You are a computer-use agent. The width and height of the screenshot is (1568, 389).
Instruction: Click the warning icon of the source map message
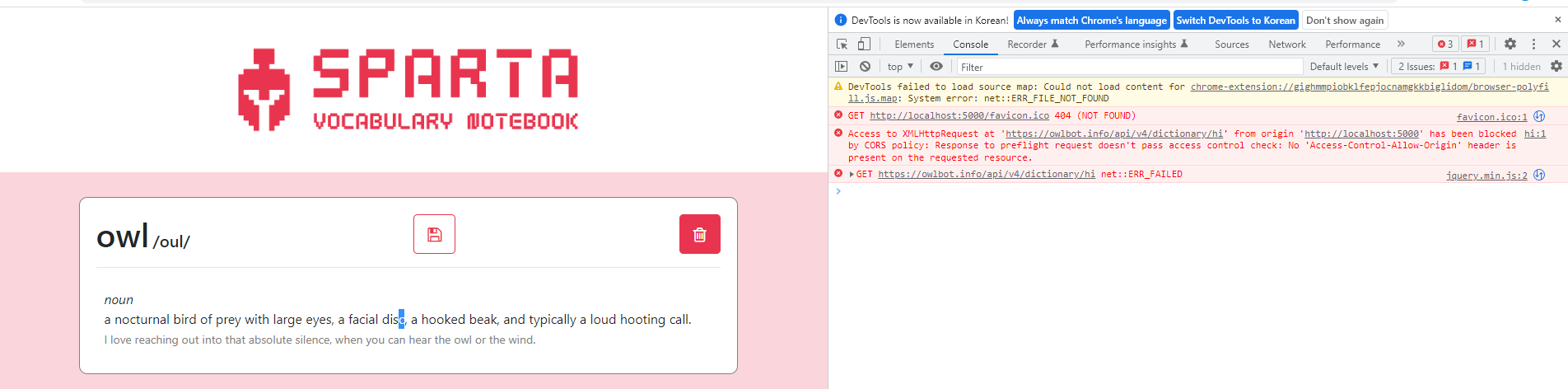click(x=838, y=87)
